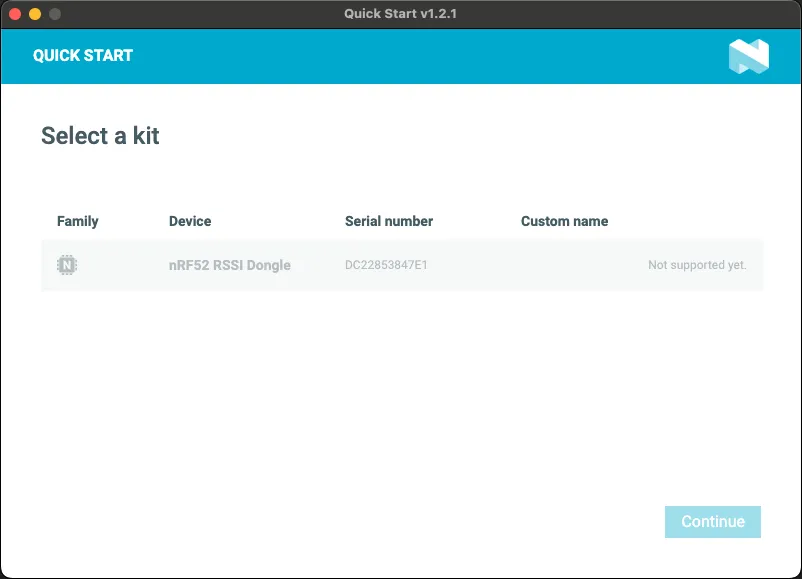Click the Device column header
Image resolution: width=802 pixels, height=579 pixels.
tap(190, 221)
